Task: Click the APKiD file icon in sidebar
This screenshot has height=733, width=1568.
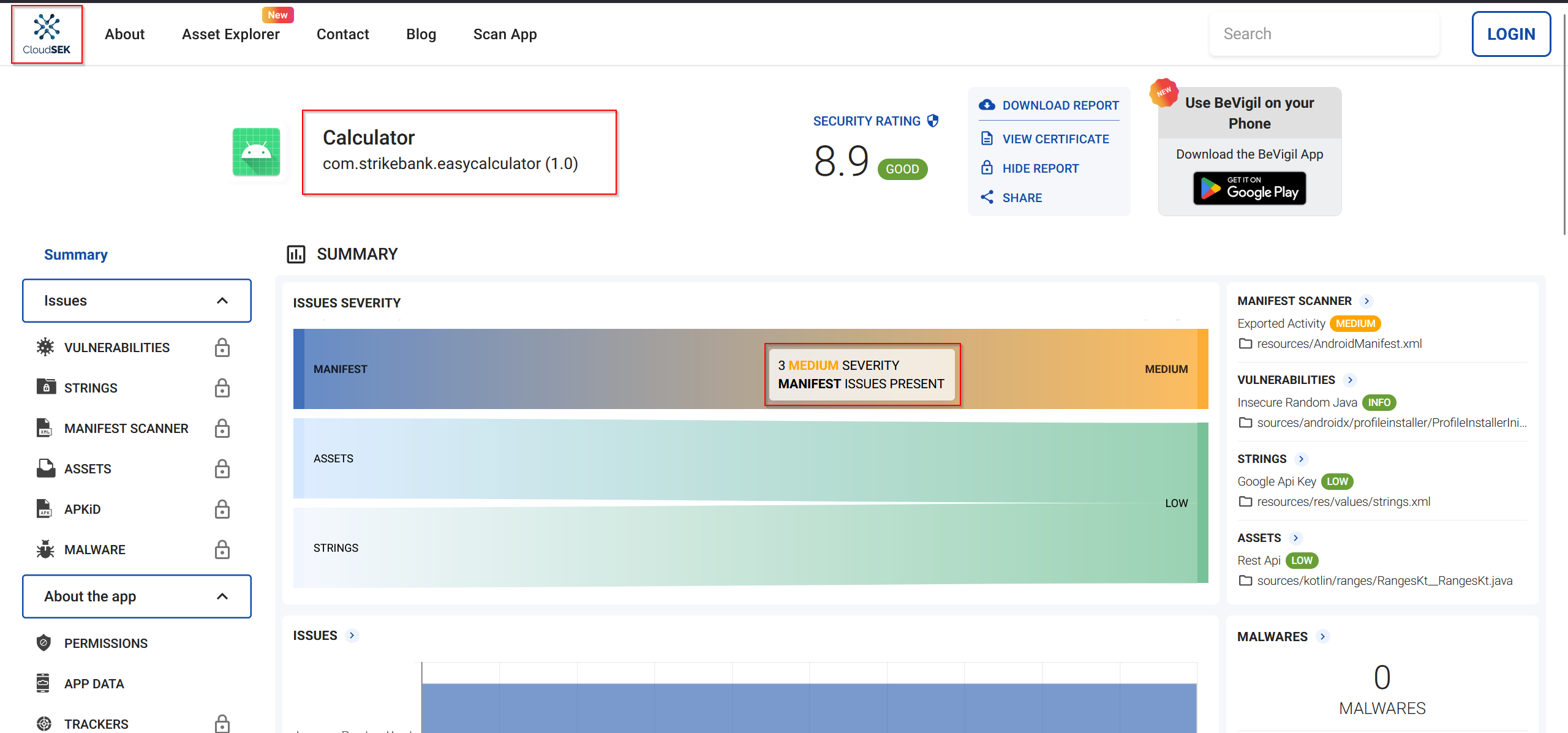Action: [44, 509]
